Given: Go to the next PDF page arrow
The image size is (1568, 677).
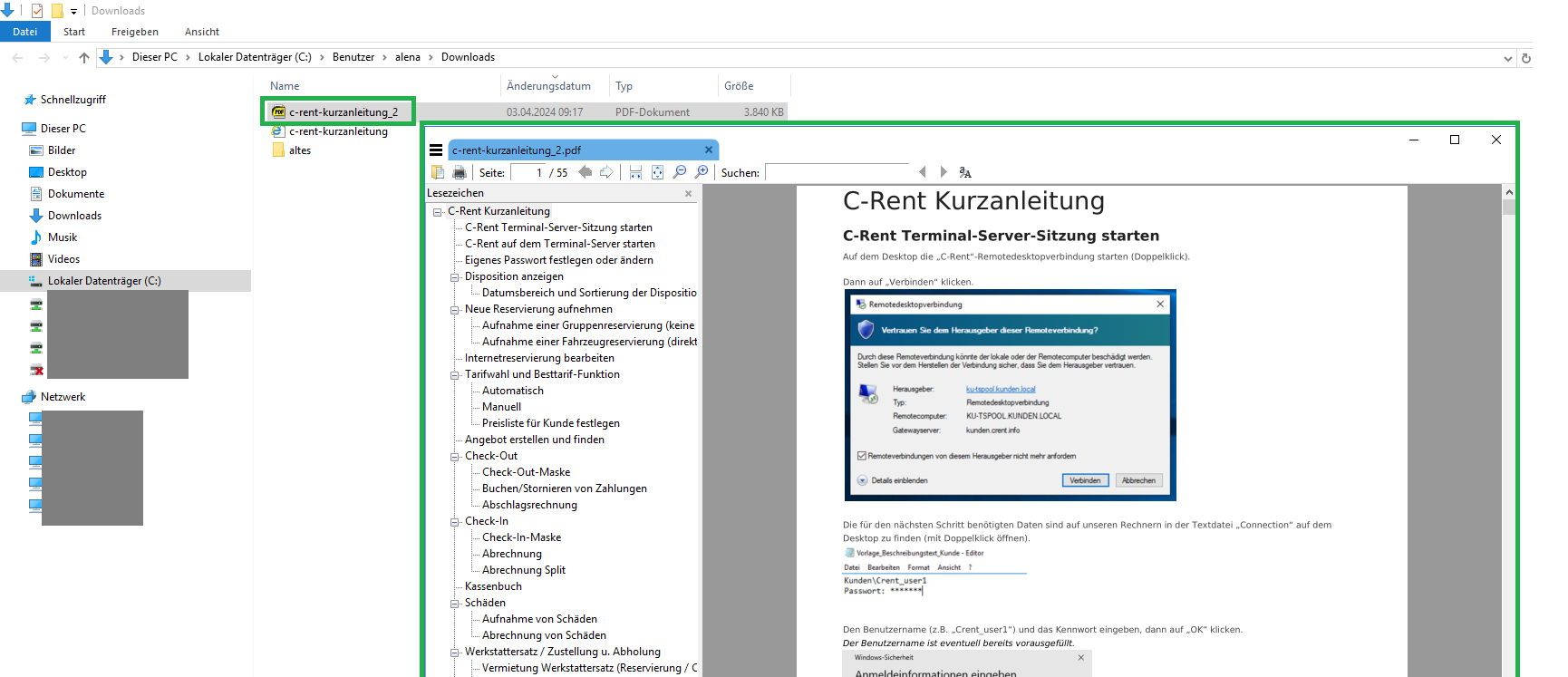Looking at the screenshot, I should pyautogui.click(x=606, y=172).
